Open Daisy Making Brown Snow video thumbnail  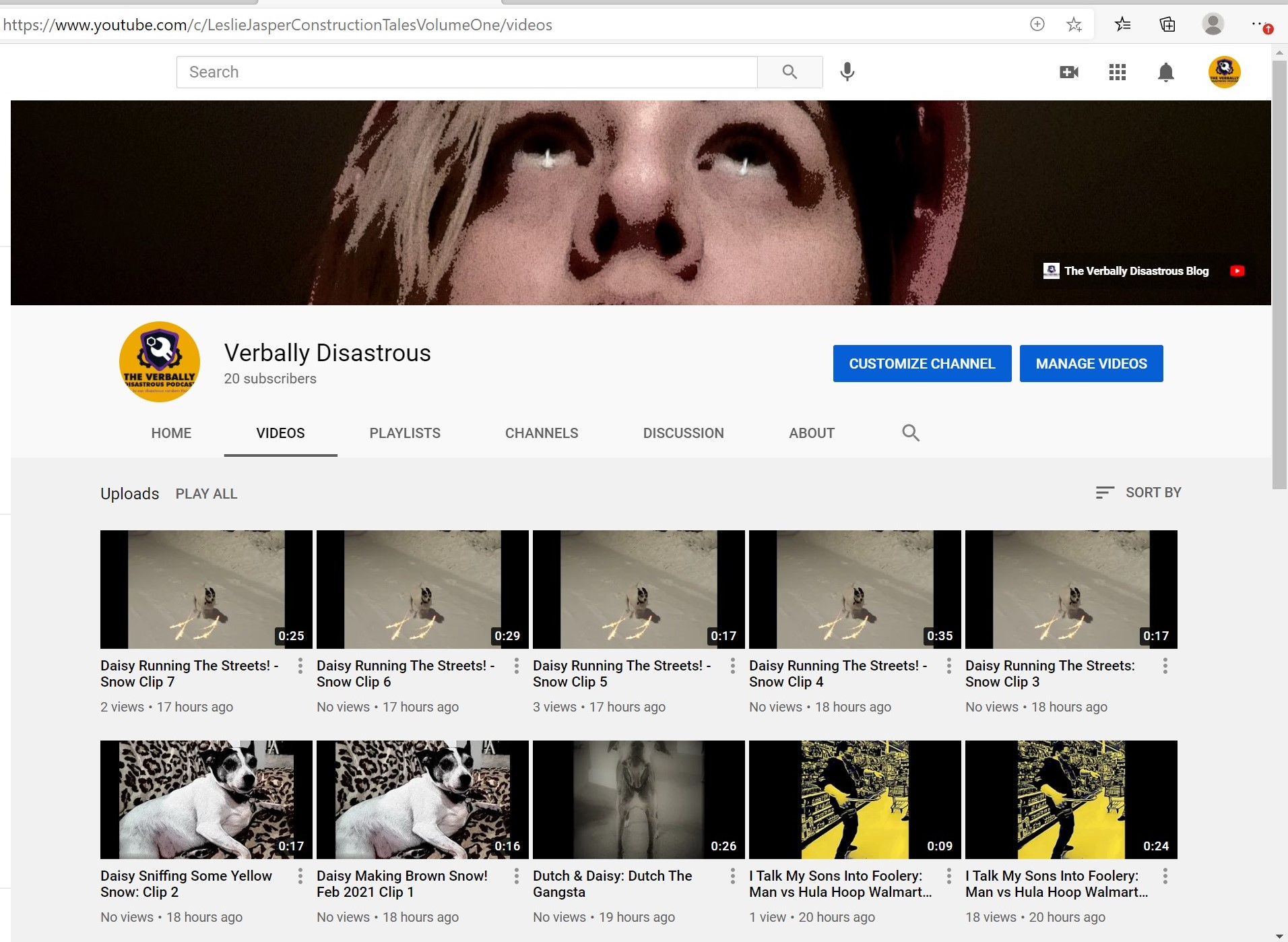[x=422, y=799]
